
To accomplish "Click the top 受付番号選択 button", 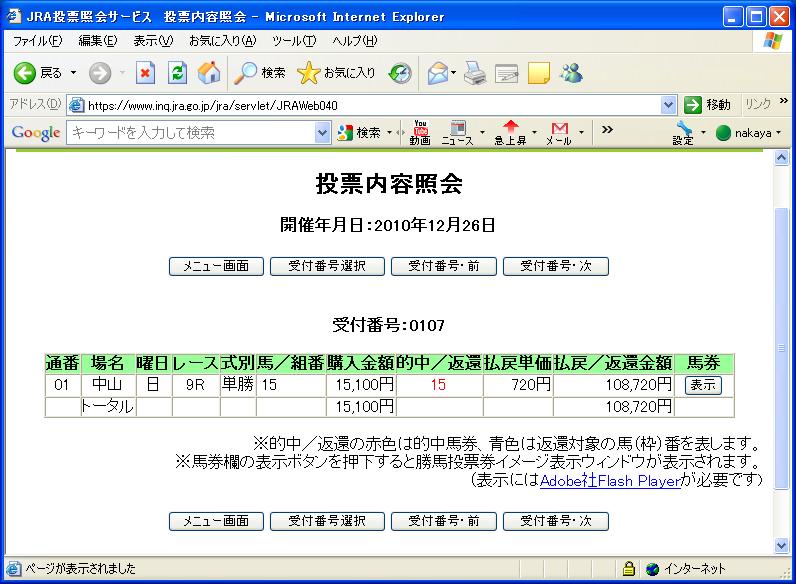I will point(327,266).
